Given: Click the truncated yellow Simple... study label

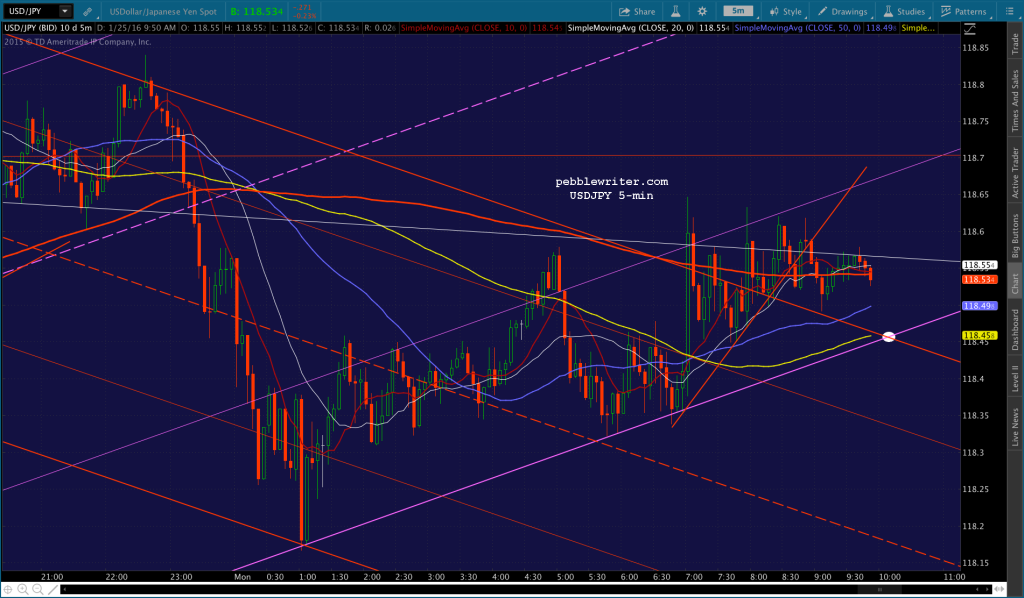Looking at the screenshot, I should [x=918, y=28].
